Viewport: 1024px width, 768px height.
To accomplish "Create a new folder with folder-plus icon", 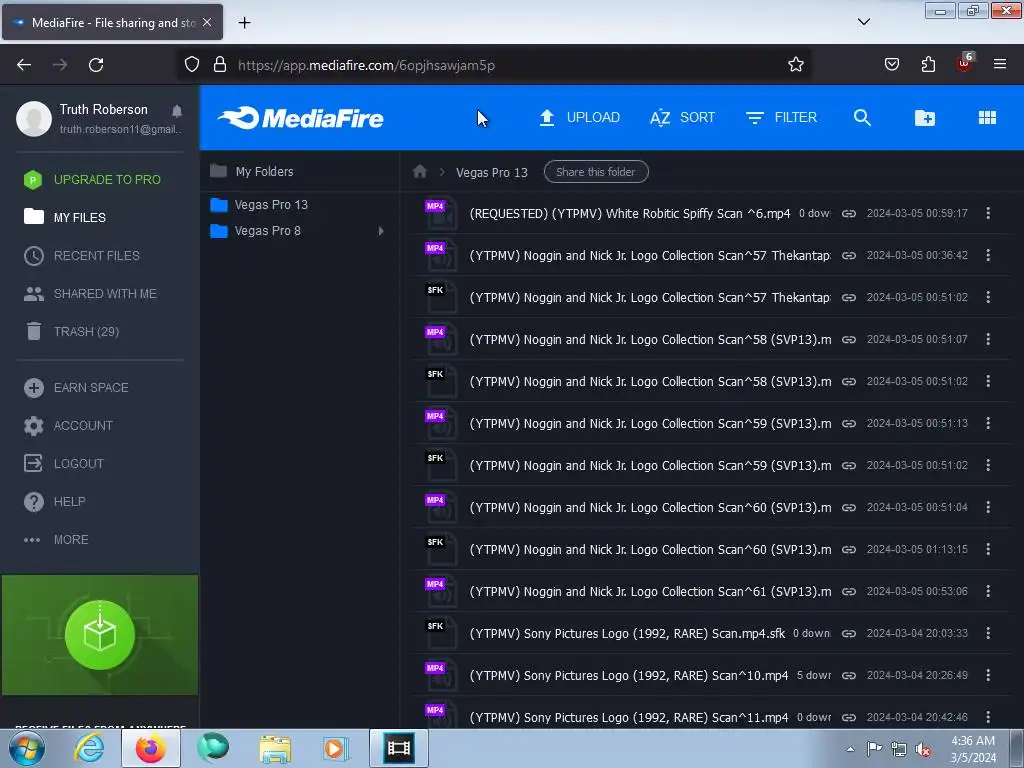I will coord(925,118).
